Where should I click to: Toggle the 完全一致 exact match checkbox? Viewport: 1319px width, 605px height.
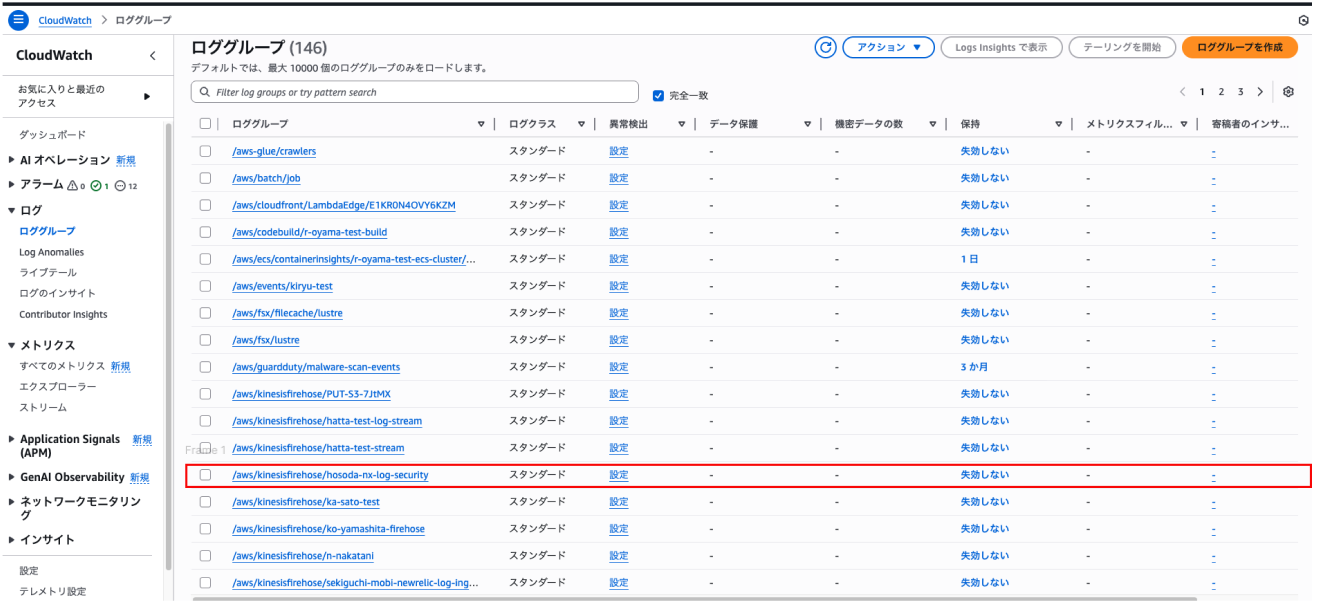658,96
